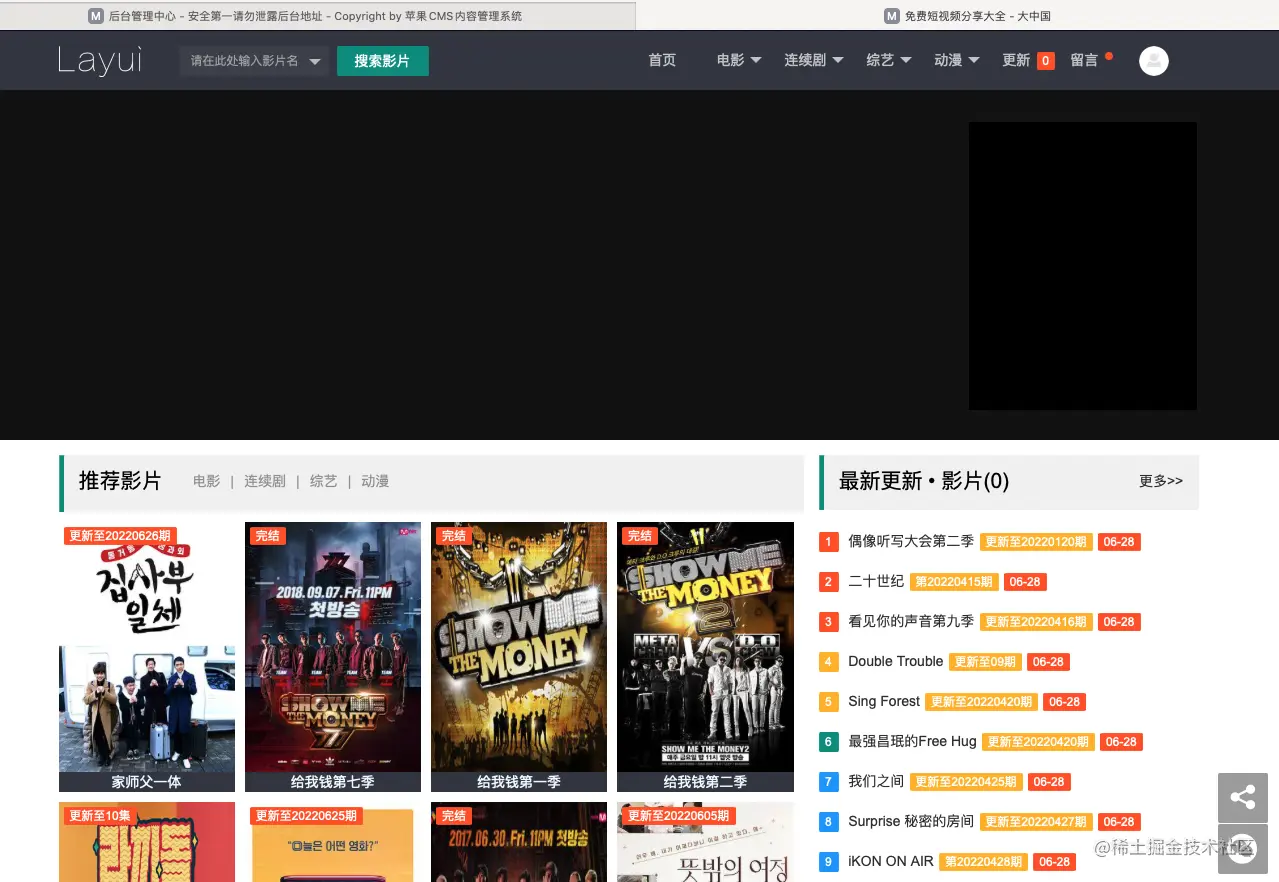Select 动漫 filter under 推荐影片
Screen dimensions: 1279x882
pos(375,481)
